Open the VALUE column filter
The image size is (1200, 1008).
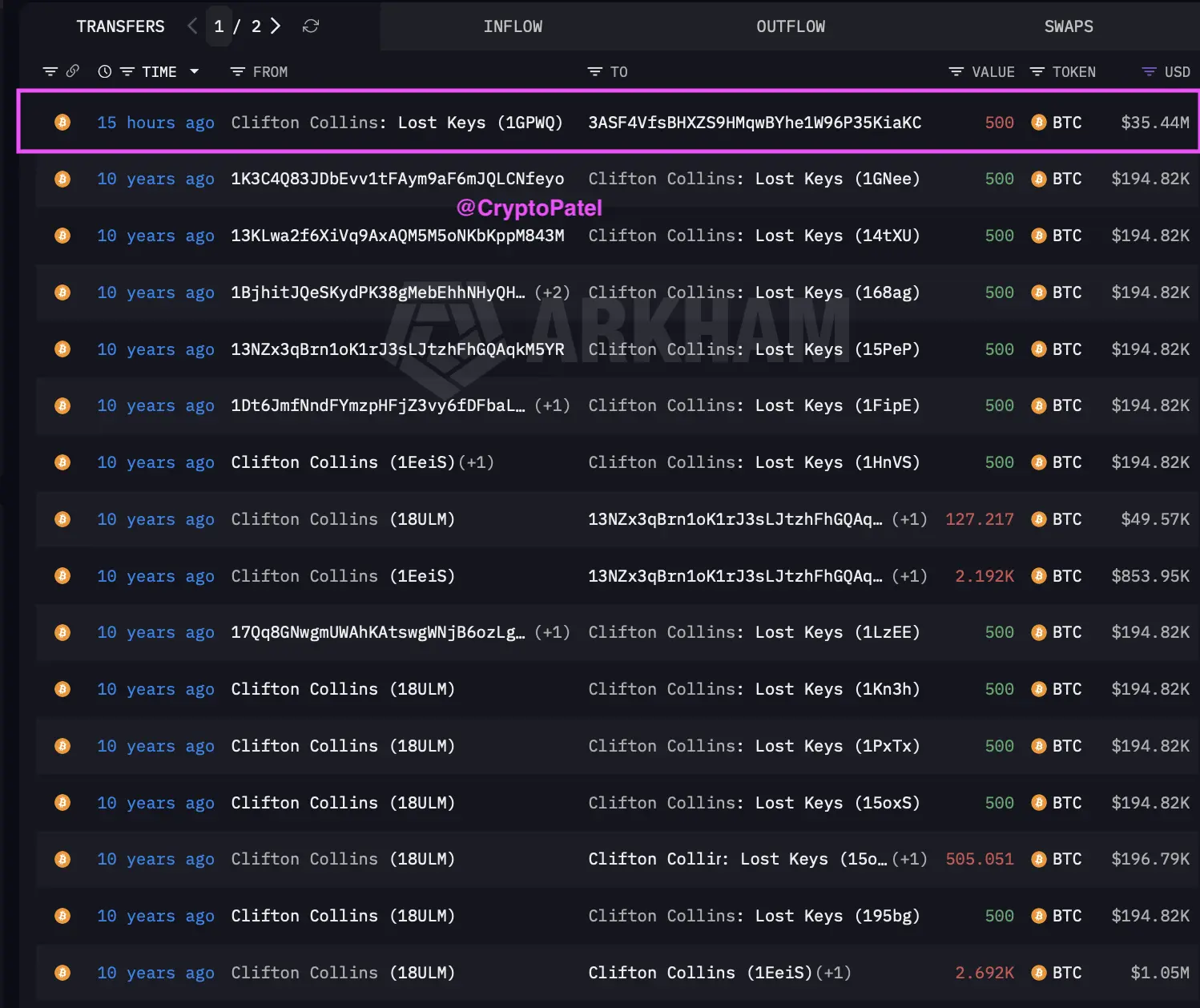pyautogui.click(x=956, y=72)
